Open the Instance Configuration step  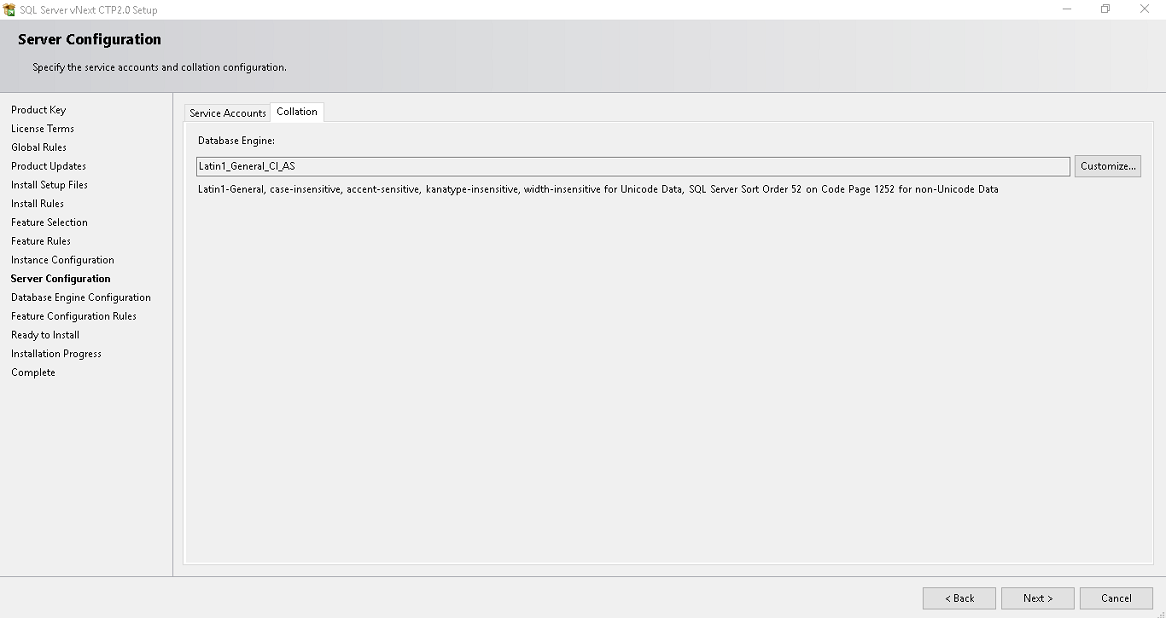tap(63, 260)
